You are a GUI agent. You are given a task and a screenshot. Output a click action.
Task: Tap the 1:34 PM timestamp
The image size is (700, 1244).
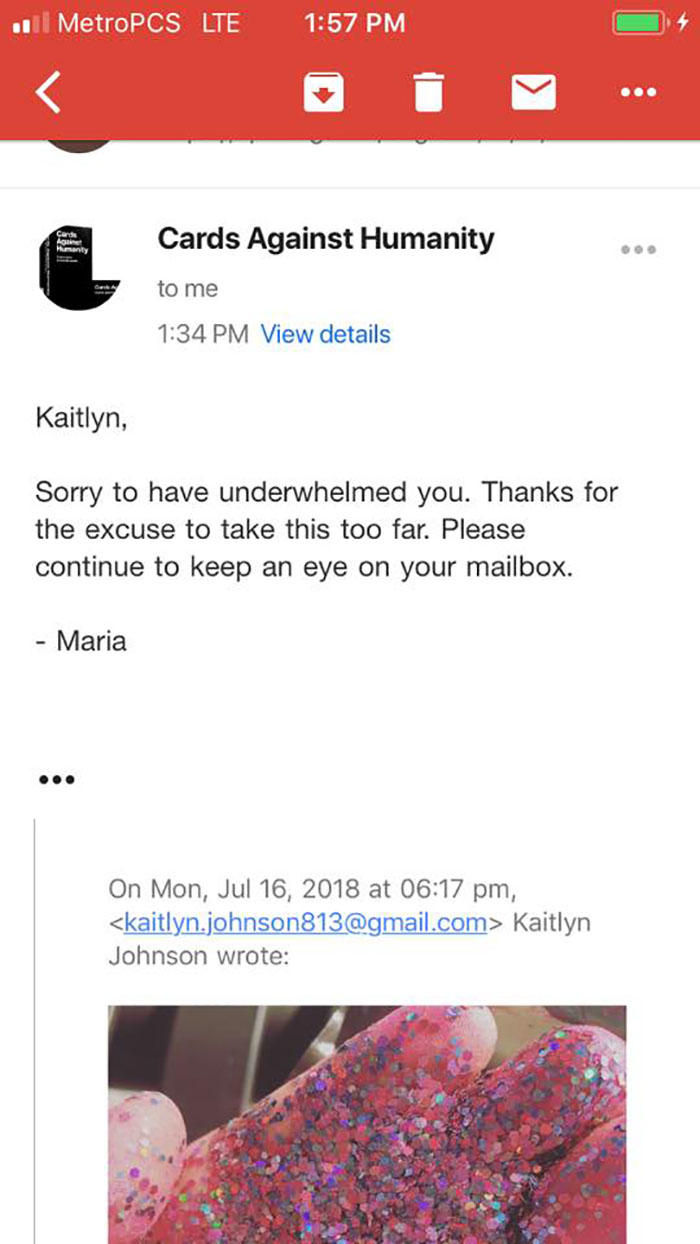pyautogui.click(x=197, y=334)
